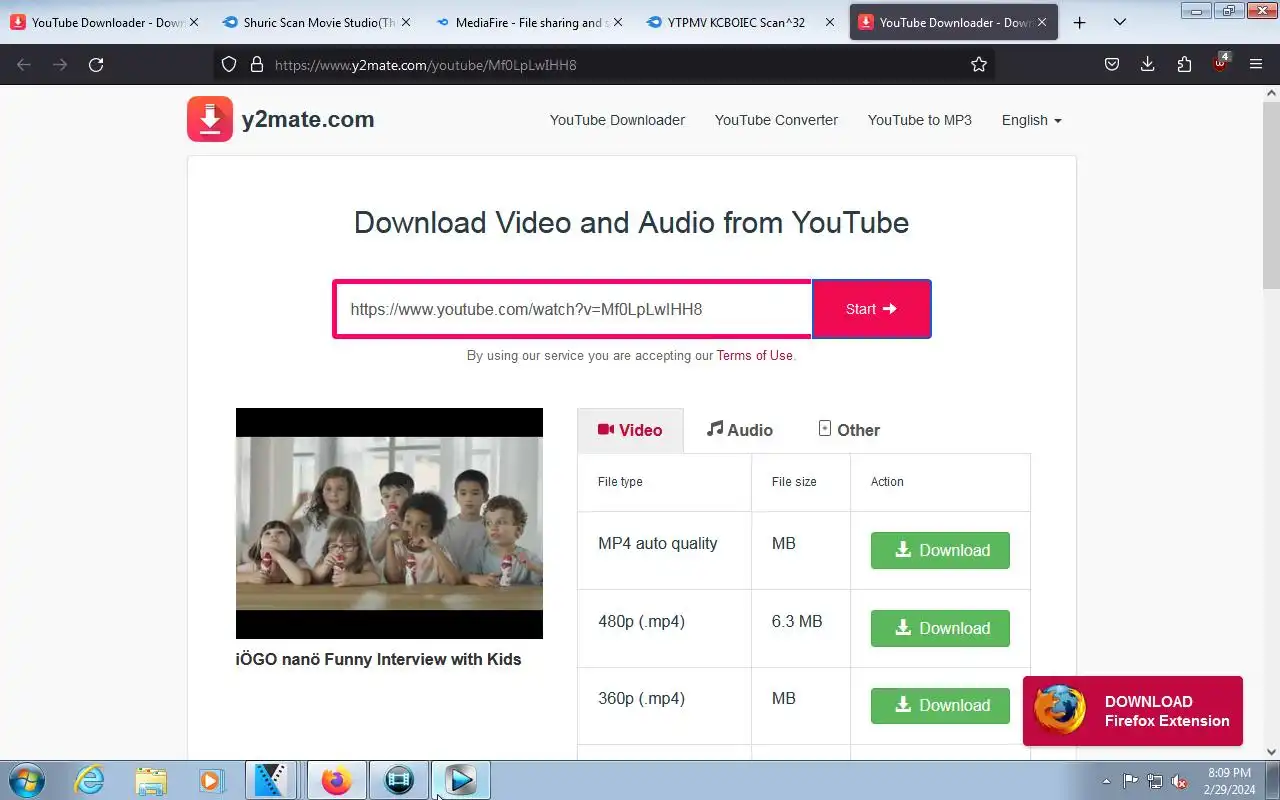This screenshot has width=1280, height=800.
Task: Click the blue play button taskbar app
Action: (x=460, y=780)
